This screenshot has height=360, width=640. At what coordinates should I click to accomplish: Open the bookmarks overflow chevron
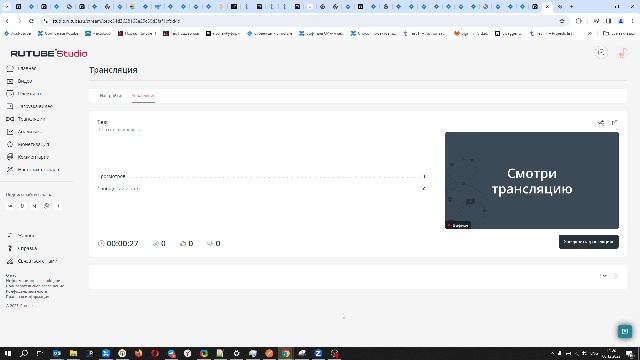click(590, 33)
